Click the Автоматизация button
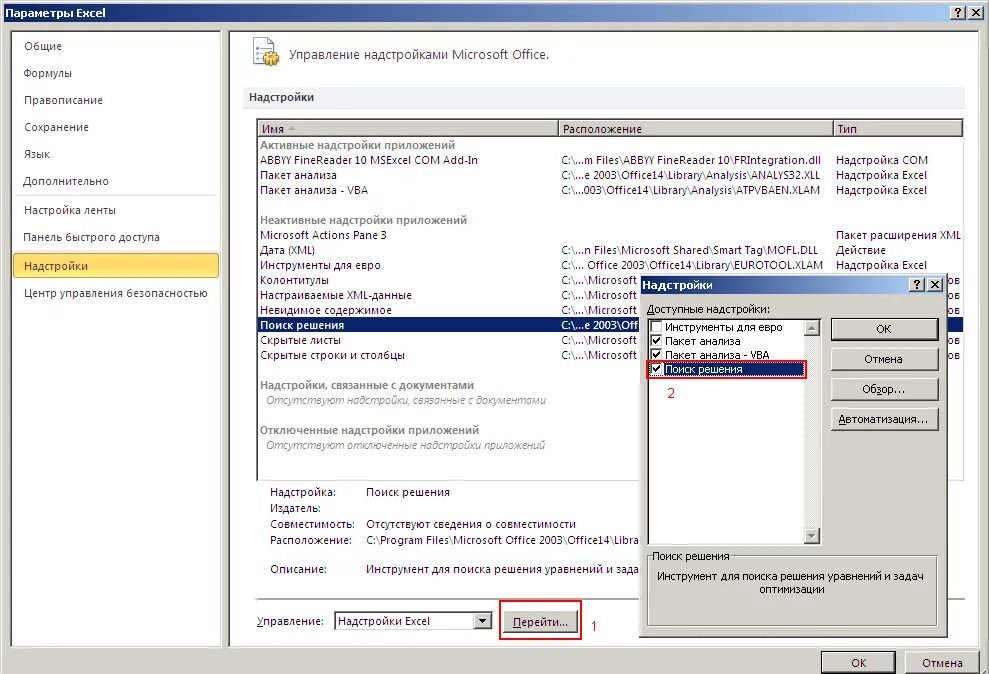 tap(884, 419)
